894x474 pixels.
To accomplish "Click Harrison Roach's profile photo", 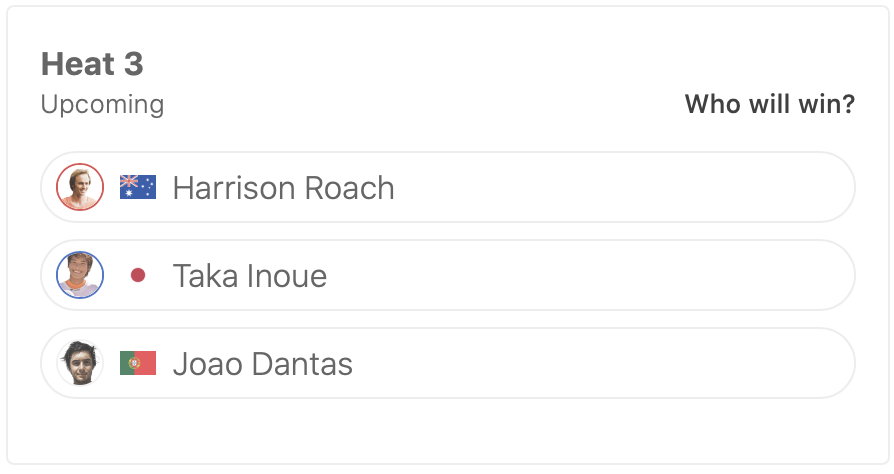I will pos(80,187).
